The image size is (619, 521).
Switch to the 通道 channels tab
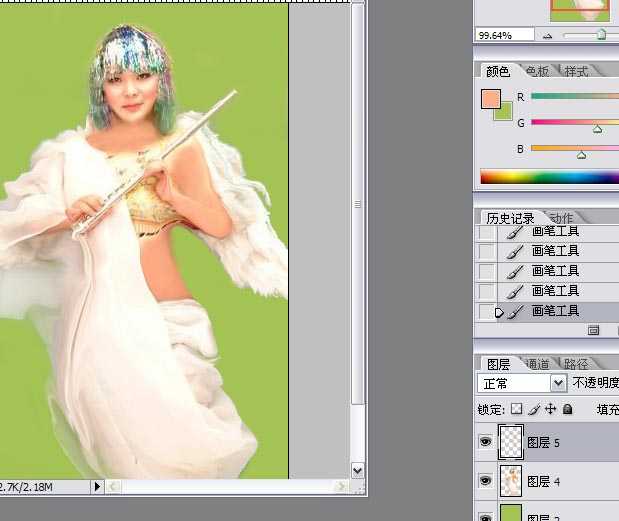pyautogui.click(x=536, y=364)
